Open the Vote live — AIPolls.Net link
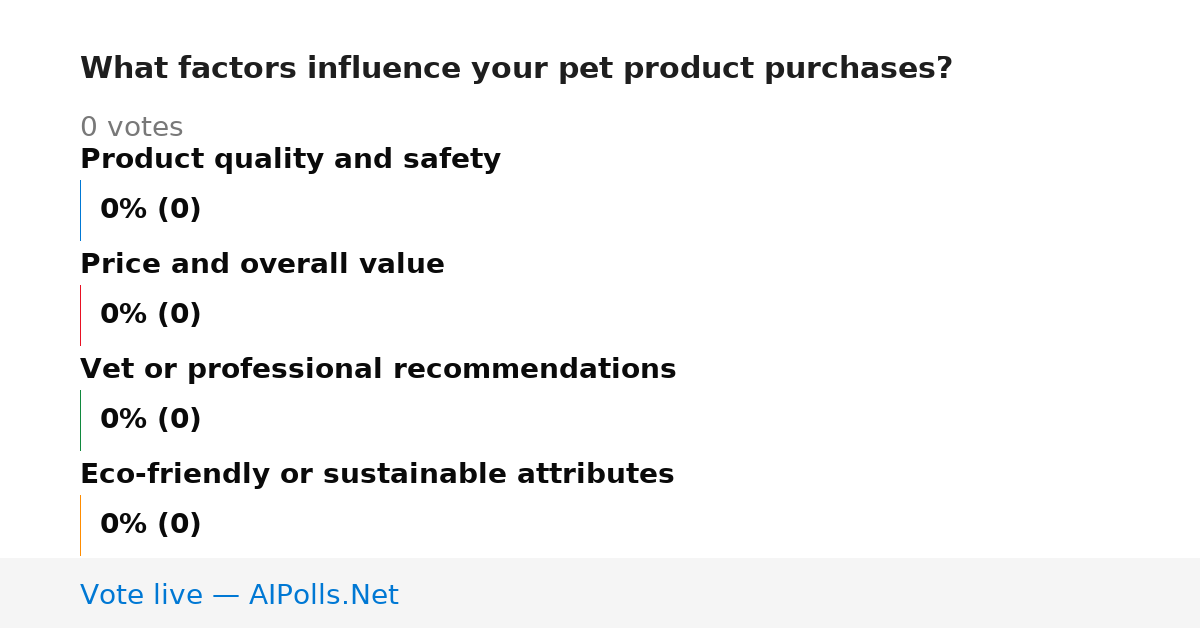Viewport: 1200px width, 628px height. tap(239, 595)
